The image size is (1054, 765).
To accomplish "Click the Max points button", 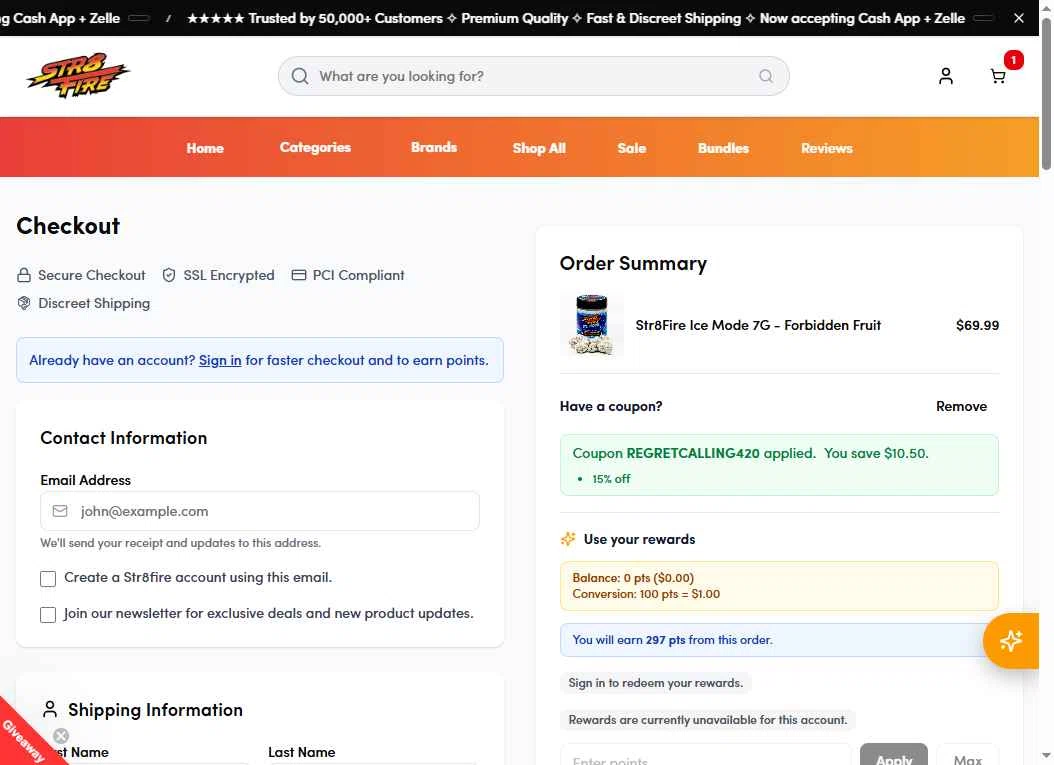I will tap(967, 756).
